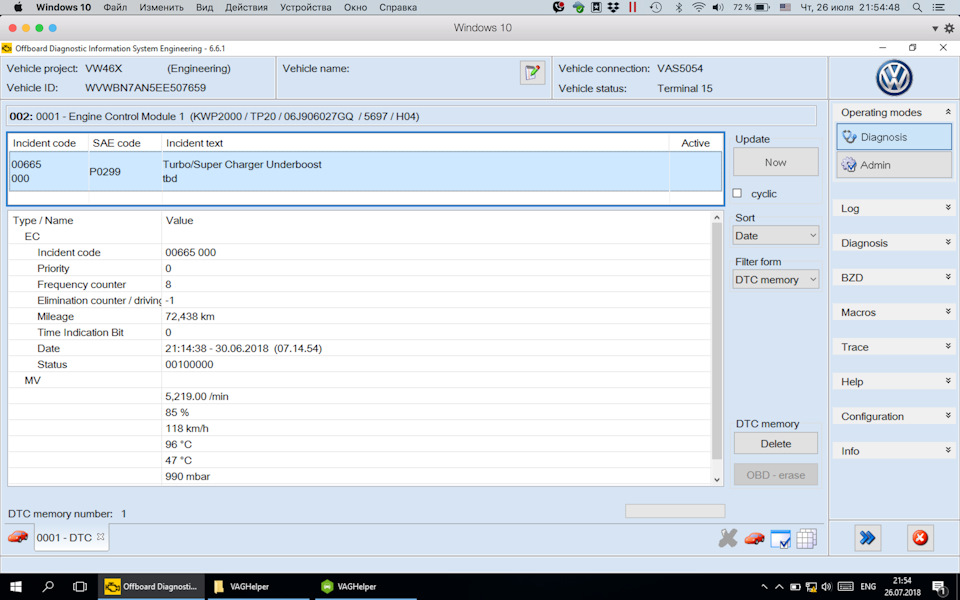This screenshot has width=960, height=600.
Task: Select the Admin operating mode button
Action: tap(894, 165)
